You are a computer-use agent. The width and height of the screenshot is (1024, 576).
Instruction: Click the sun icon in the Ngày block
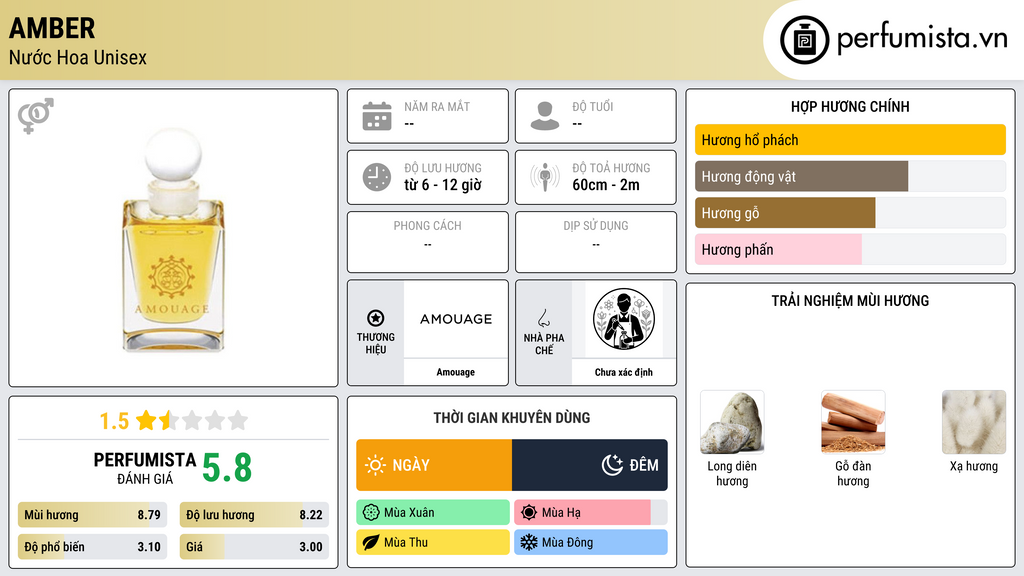(375, 465)
